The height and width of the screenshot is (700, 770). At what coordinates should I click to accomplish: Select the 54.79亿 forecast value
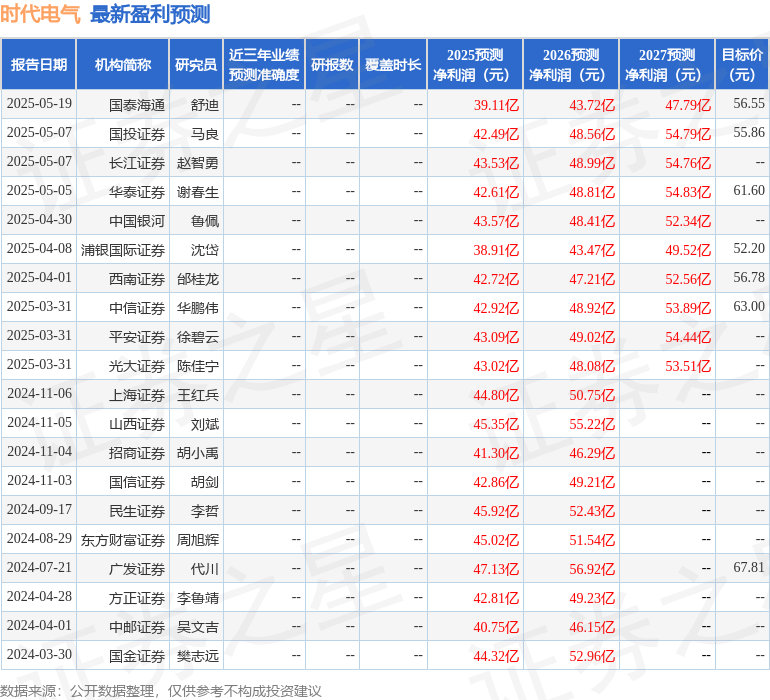click(x=688, y=134)
